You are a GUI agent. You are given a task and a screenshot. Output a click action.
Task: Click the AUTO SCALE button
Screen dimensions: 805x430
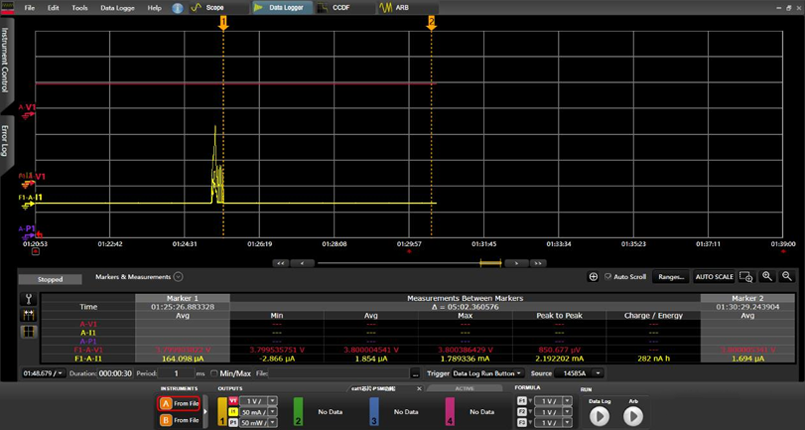tap(714, 276)
